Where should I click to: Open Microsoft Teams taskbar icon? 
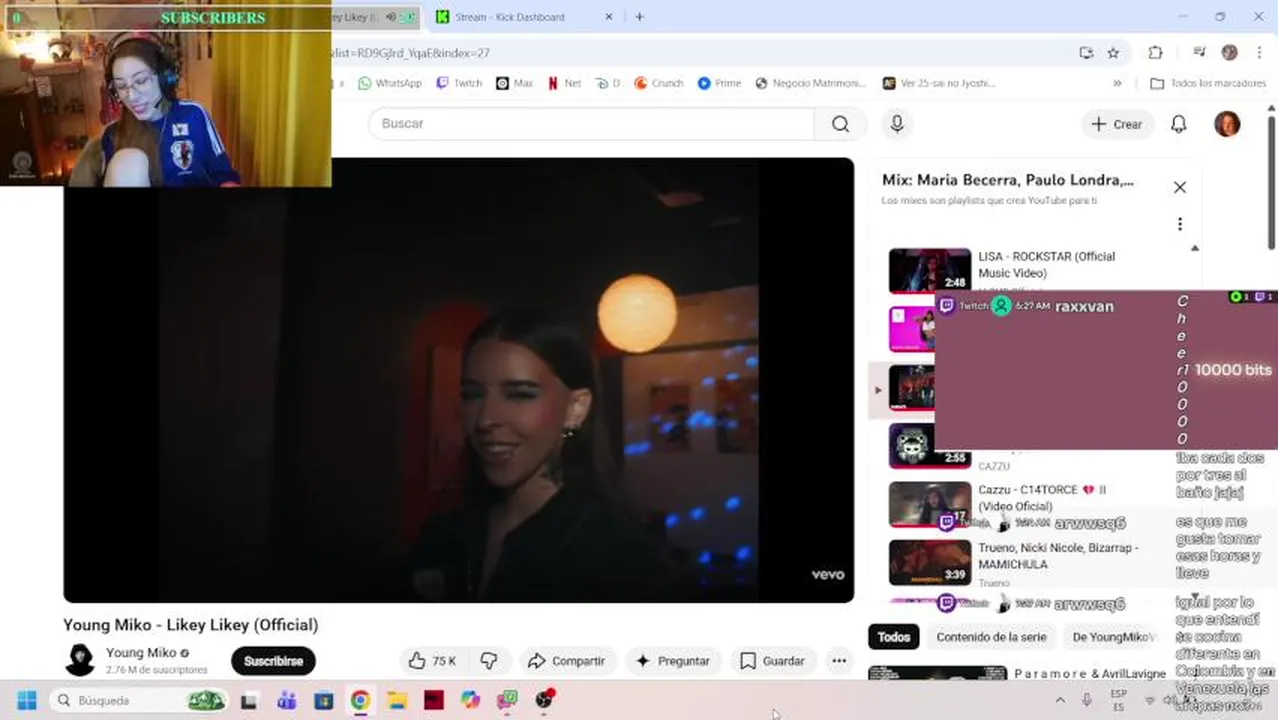[287, 700]
